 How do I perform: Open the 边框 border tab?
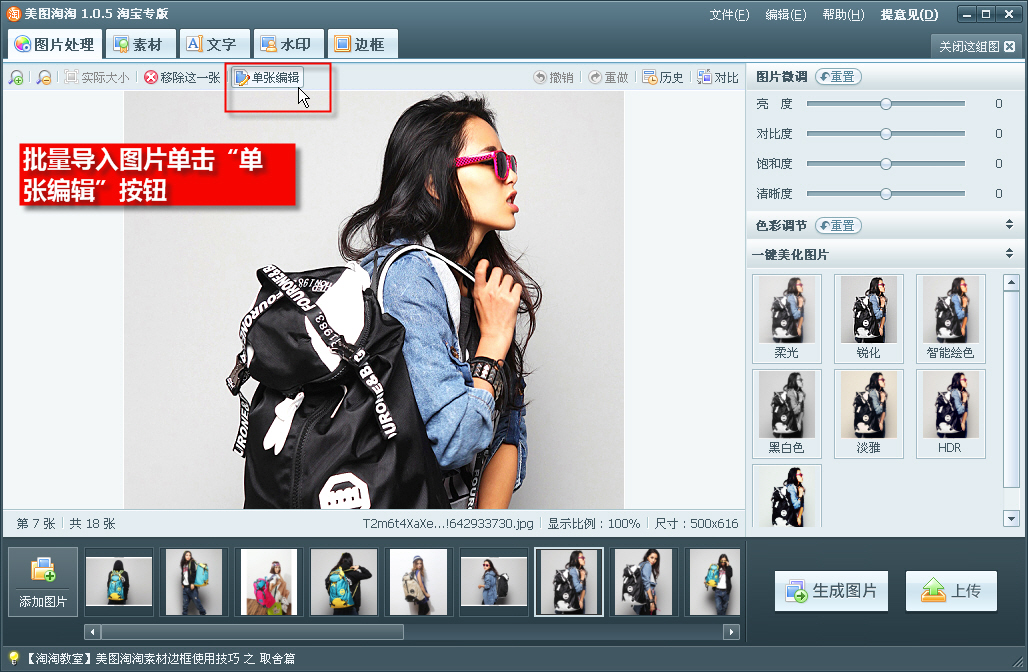coord(361,44)
